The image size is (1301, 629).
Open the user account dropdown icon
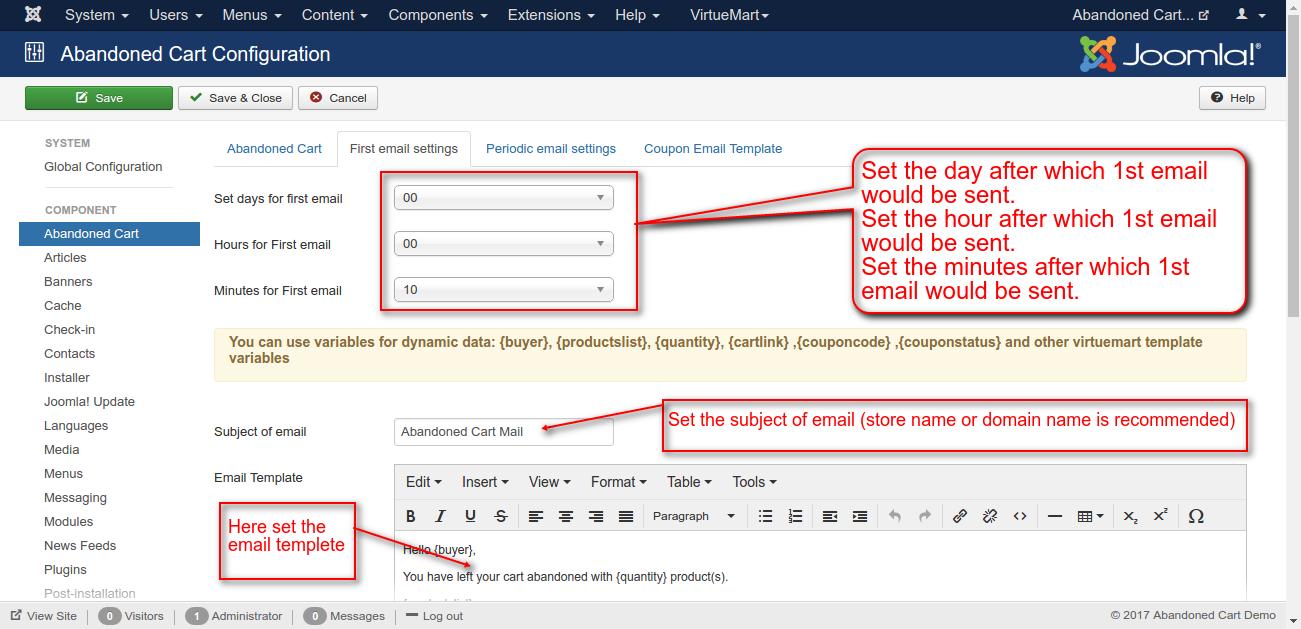pyautogui.click(x=1248, y=15)
